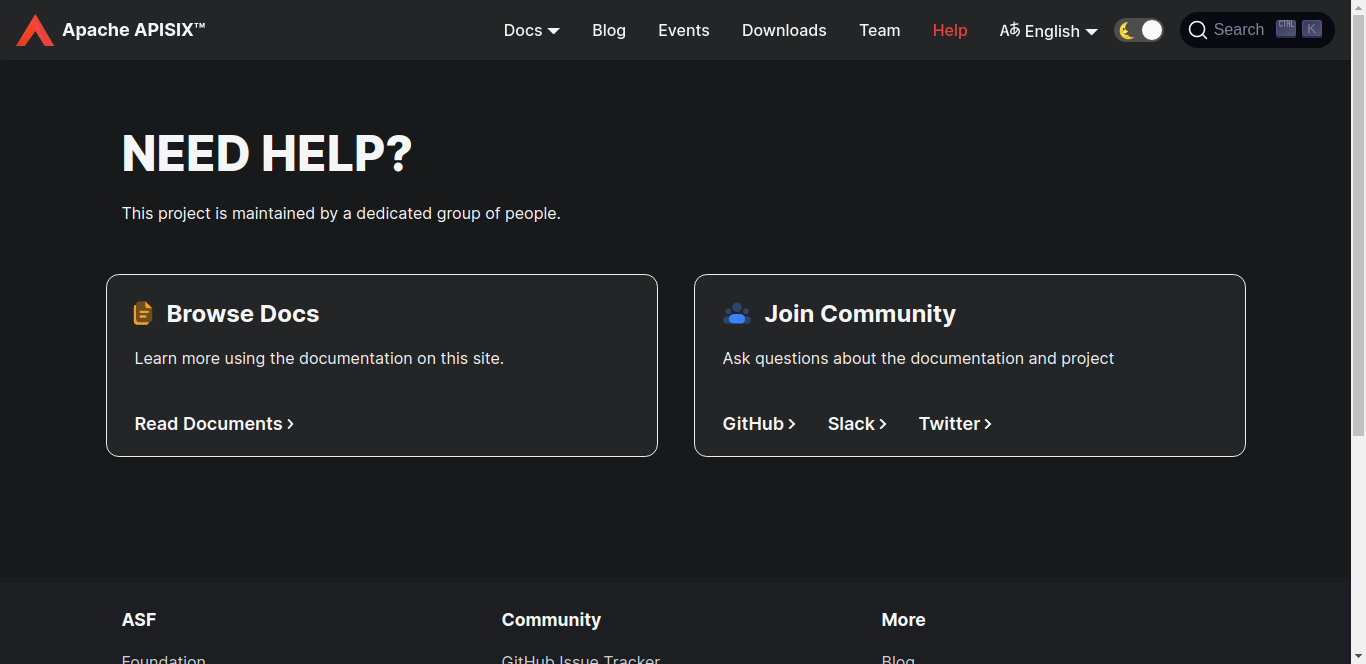Screen dimensions: 1366x664
Task: Go to the Downloads page
Action: point(784,30)
